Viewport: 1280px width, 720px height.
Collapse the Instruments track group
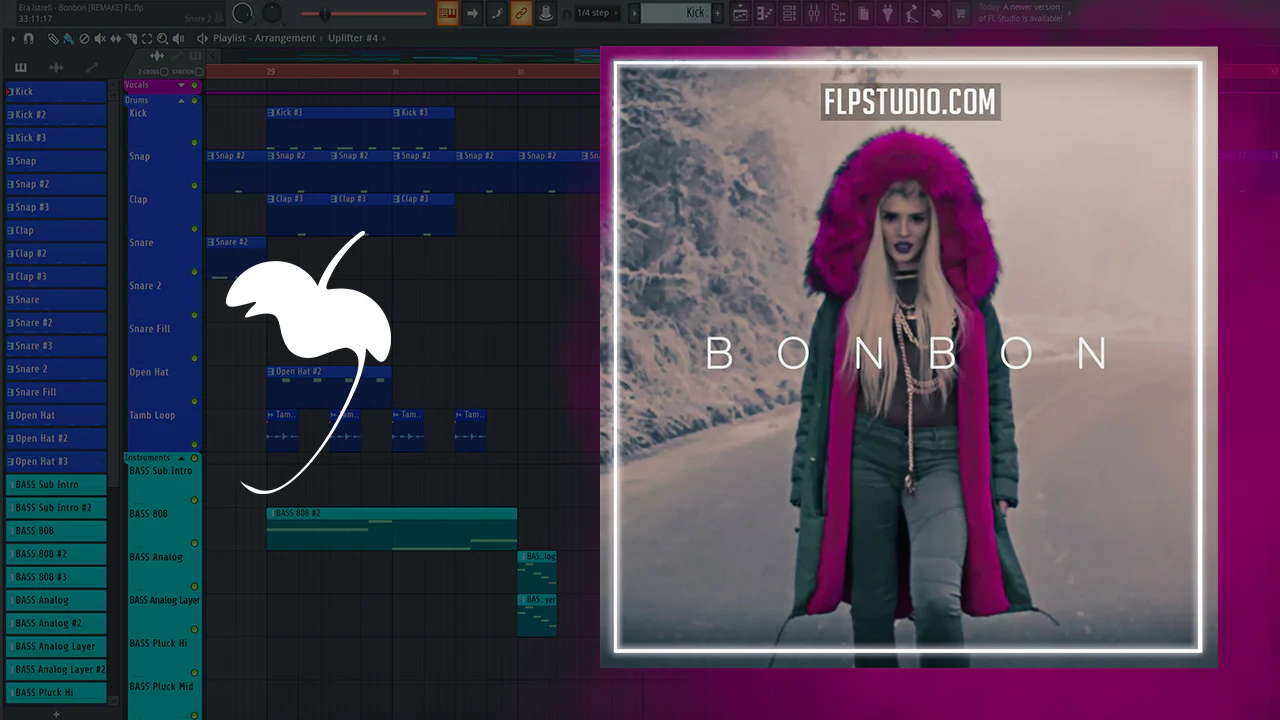[x=181, y=458]
